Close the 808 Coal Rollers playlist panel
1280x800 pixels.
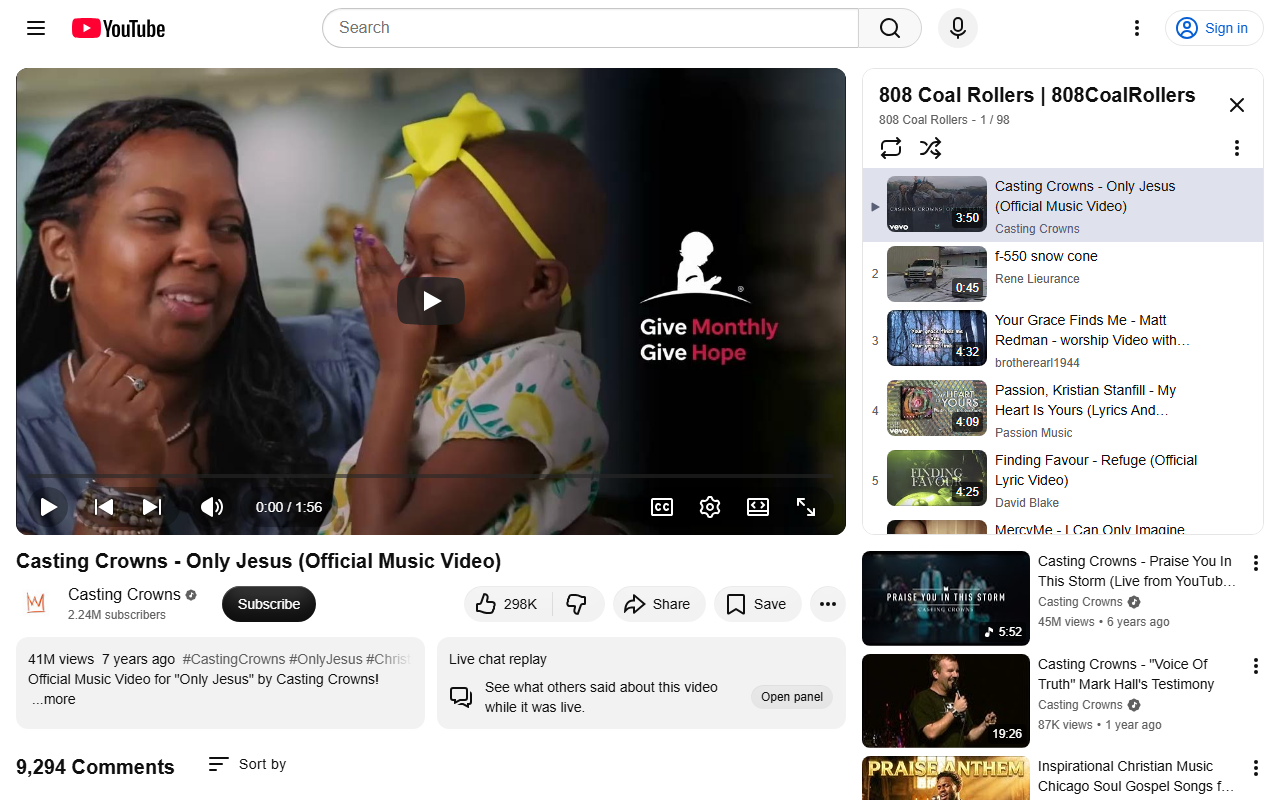click(1237, 105)
